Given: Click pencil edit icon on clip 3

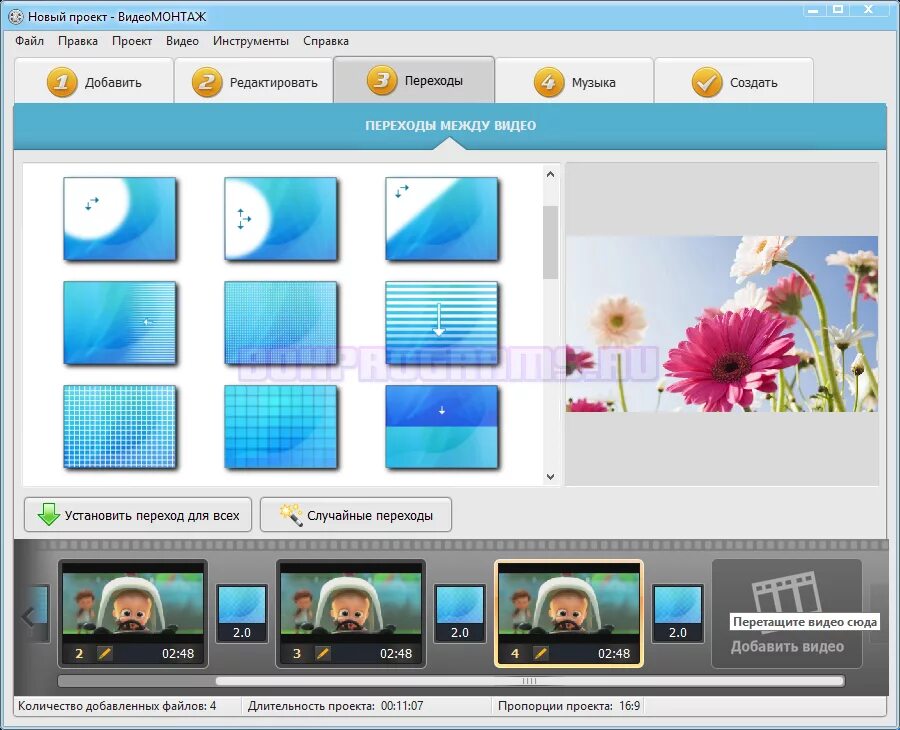Looking at the screenshot, I should point(323,653).
